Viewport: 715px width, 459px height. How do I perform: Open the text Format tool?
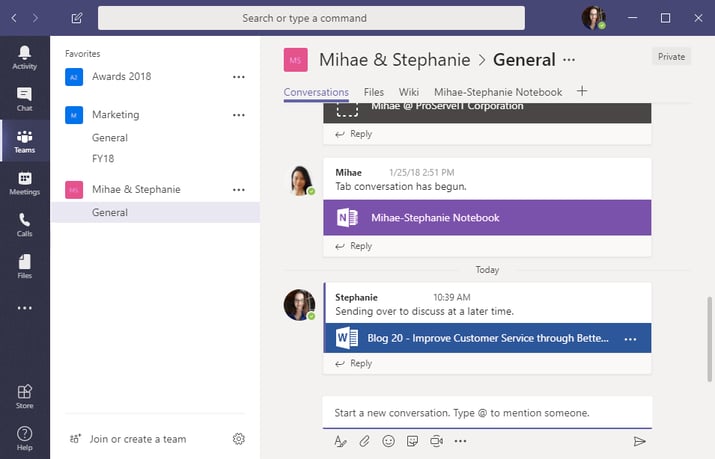340,441
